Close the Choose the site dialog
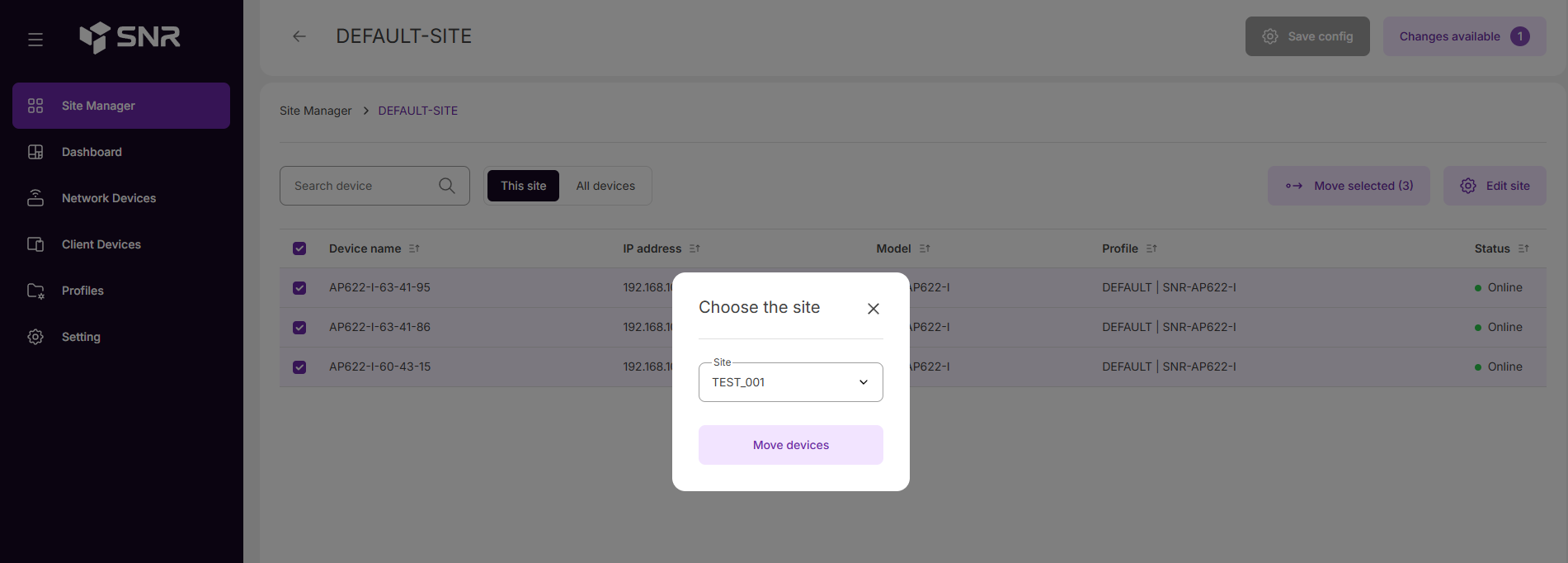 point(873,309)
